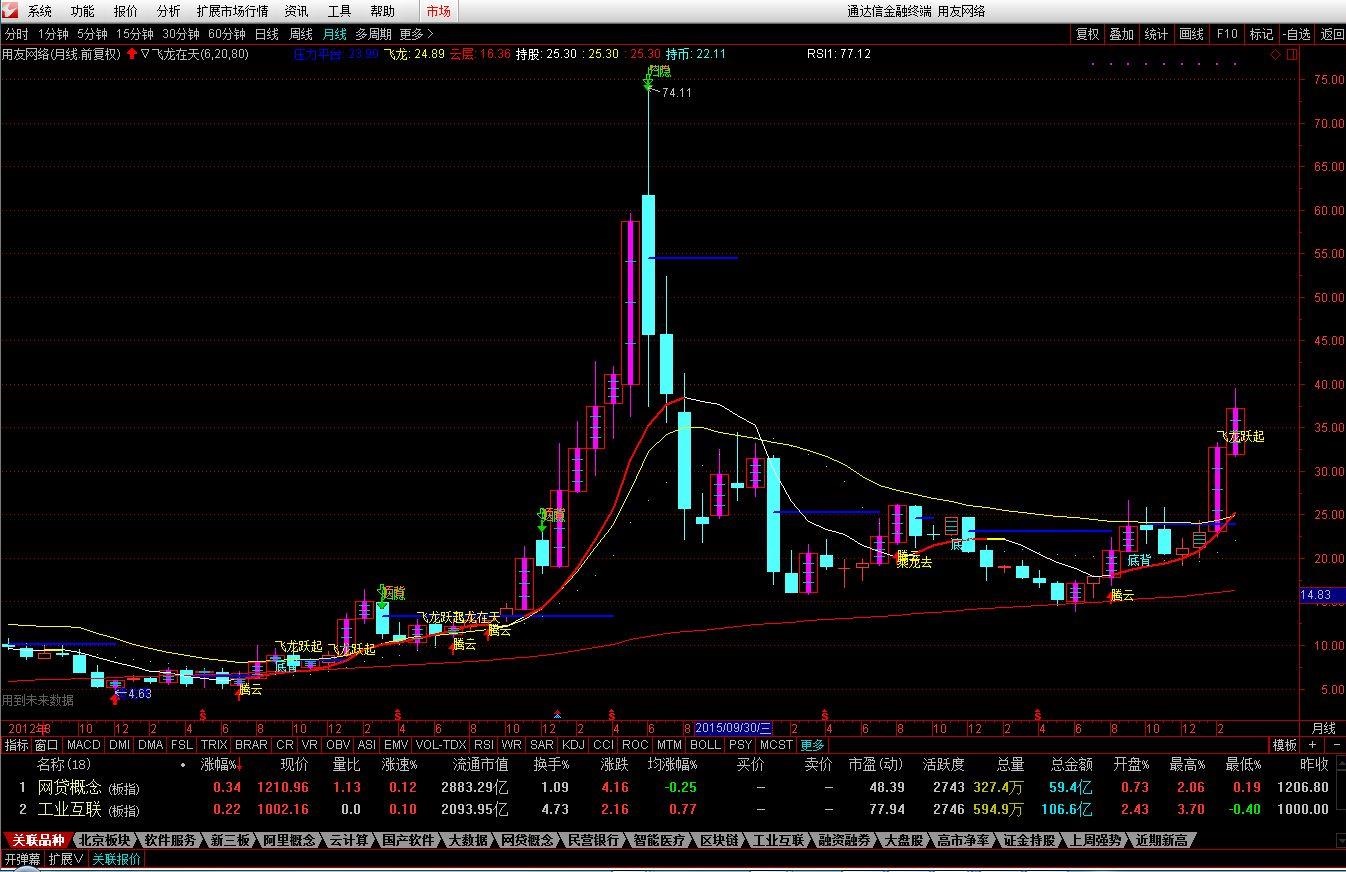This screenshot has width=1346, height=872.
Task: Click the -自选 remove-from-watchlist button
Action: 1297,34
